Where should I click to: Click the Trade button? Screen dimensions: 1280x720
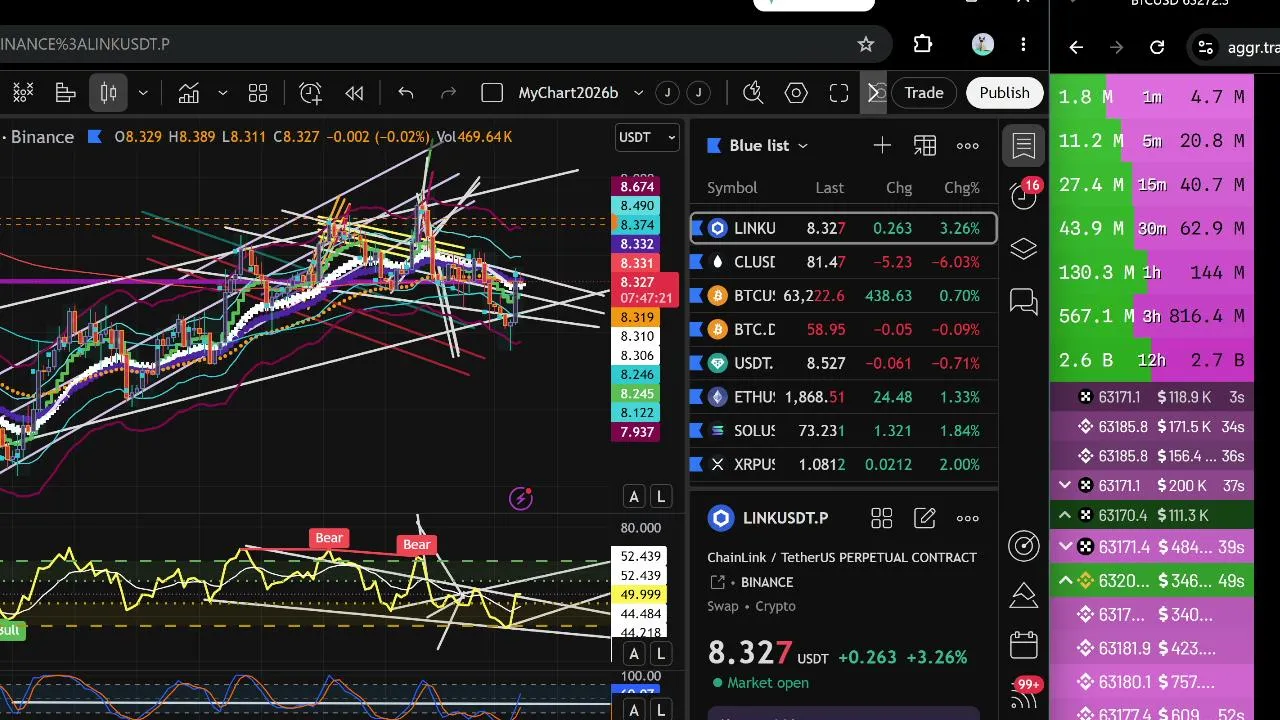click(x=924, y=93)
